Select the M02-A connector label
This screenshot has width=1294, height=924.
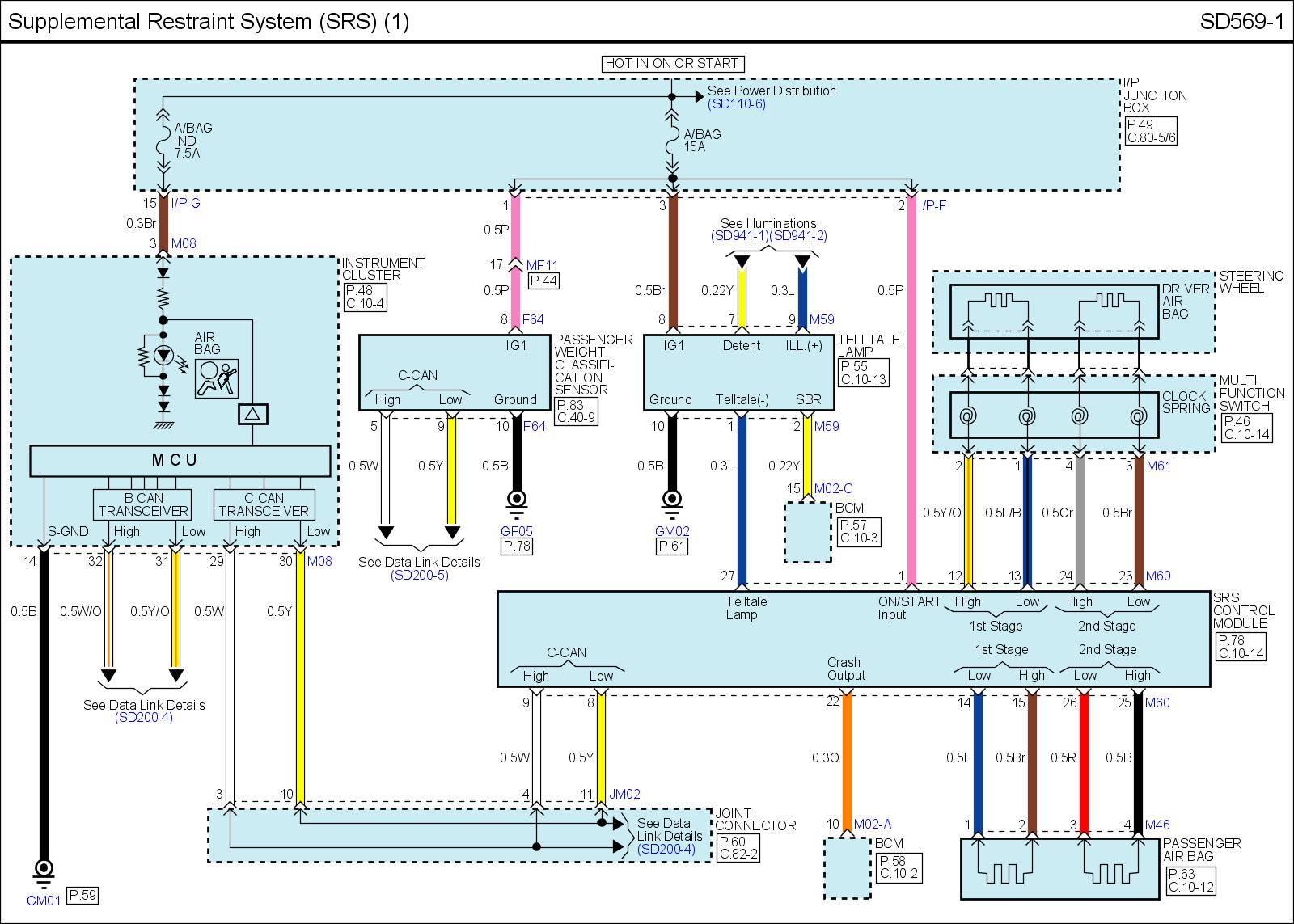873,825
